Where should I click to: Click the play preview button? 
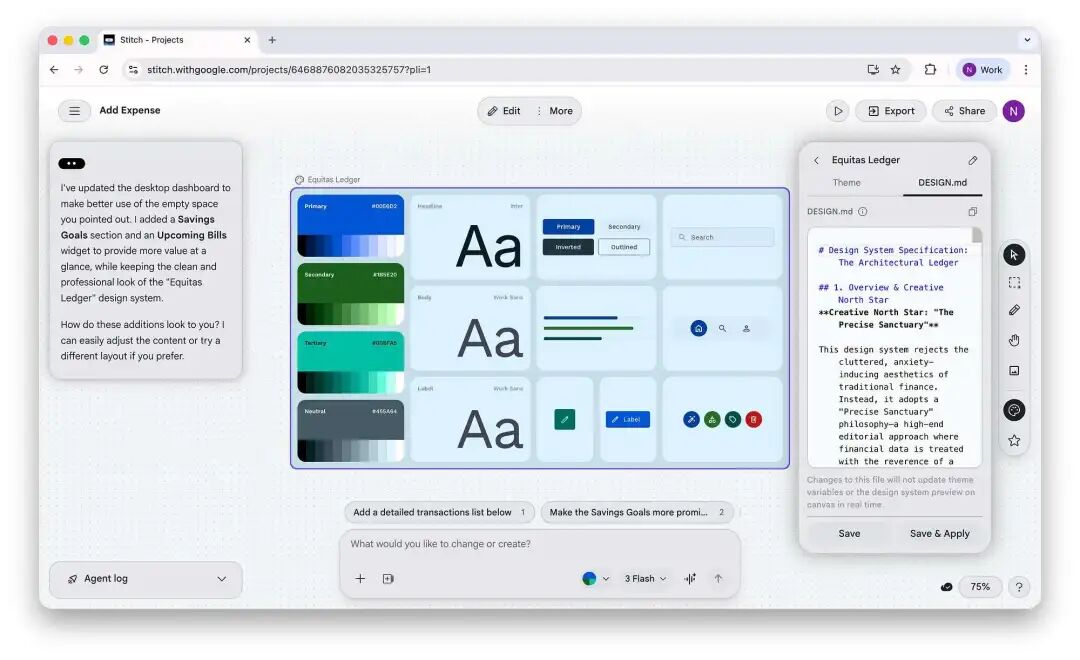(838, 111)
